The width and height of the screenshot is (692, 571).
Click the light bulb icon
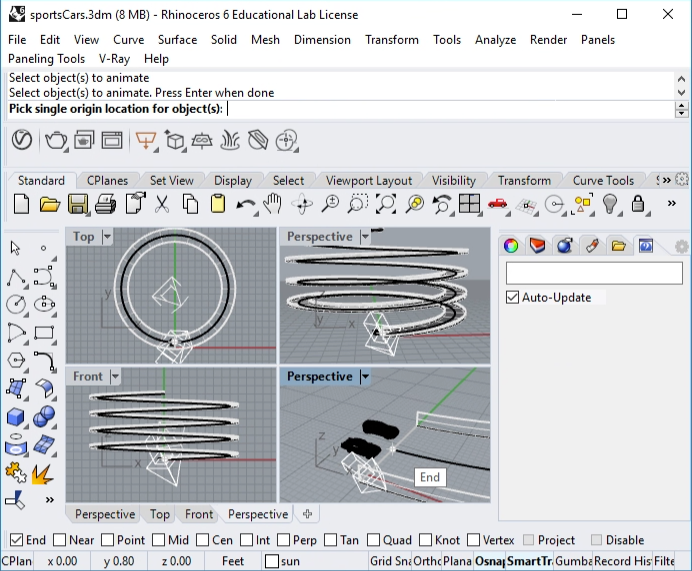[609, 204]
